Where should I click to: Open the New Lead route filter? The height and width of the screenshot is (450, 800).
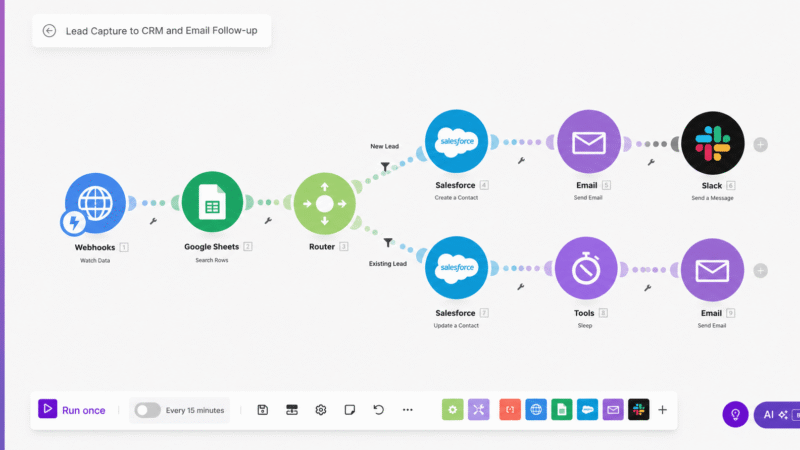click(385, 166)
